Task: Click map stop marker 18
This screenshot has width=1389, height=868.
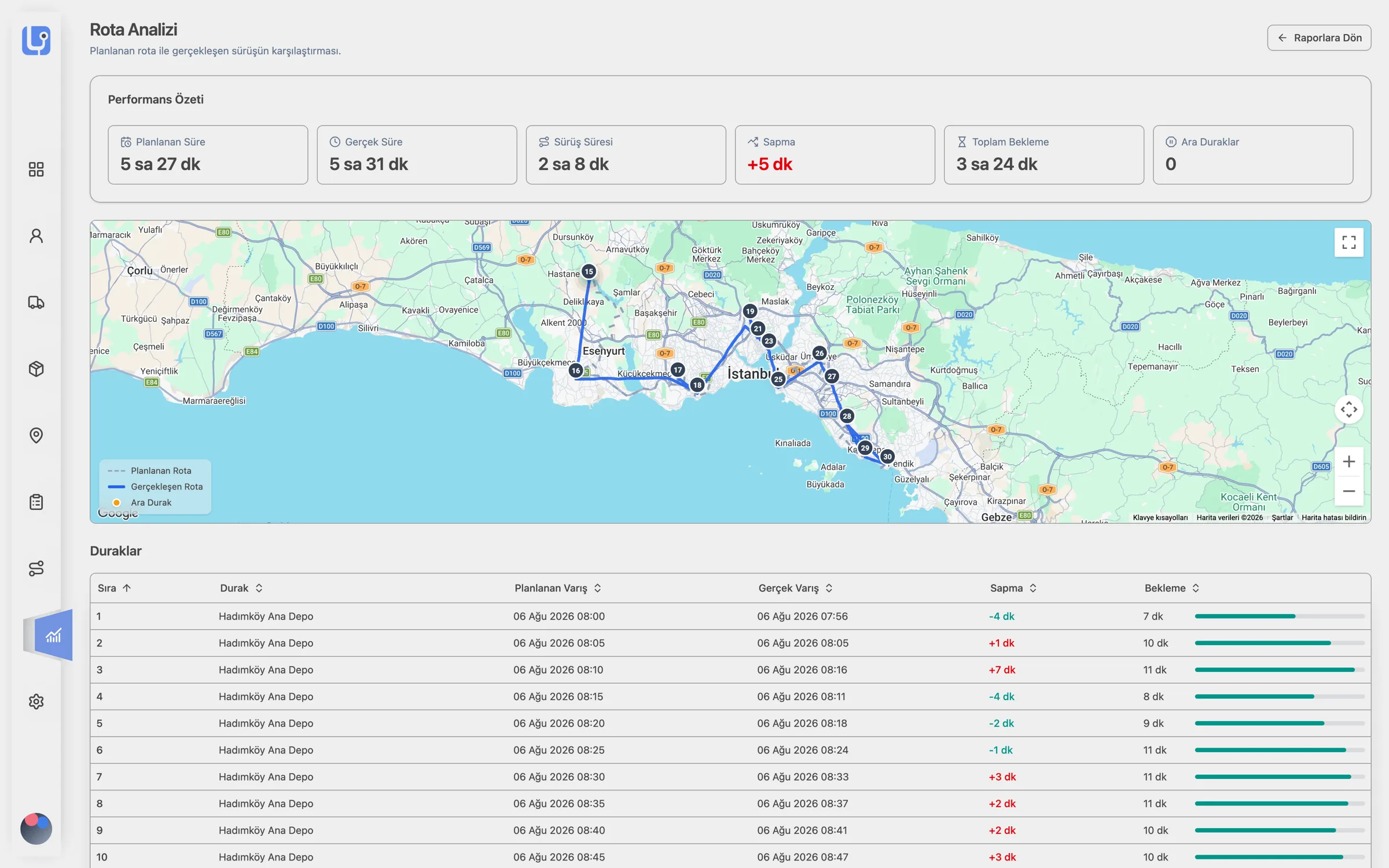Action: (697, 385)
